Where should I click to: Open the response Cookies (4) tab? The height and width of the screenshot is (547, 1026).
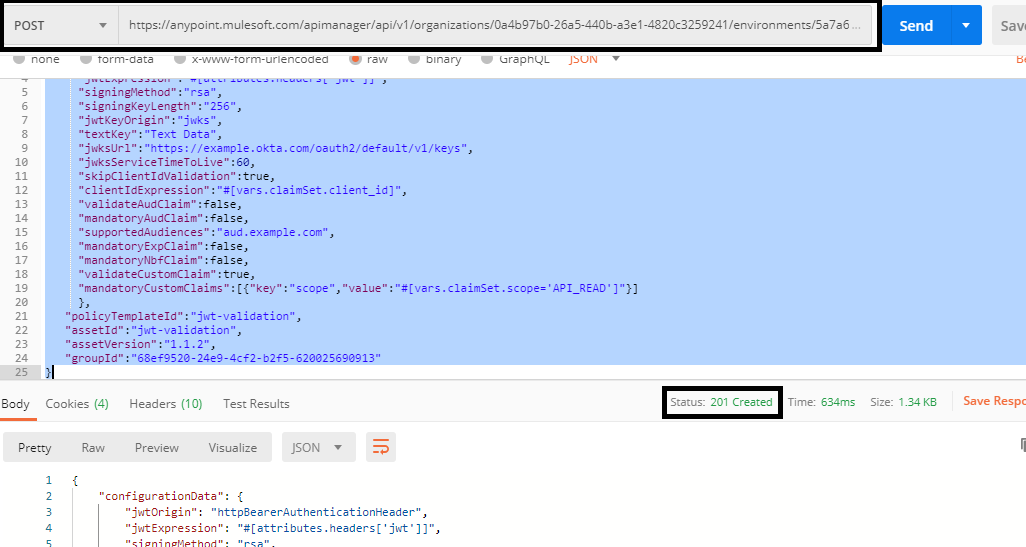point(77,404)
